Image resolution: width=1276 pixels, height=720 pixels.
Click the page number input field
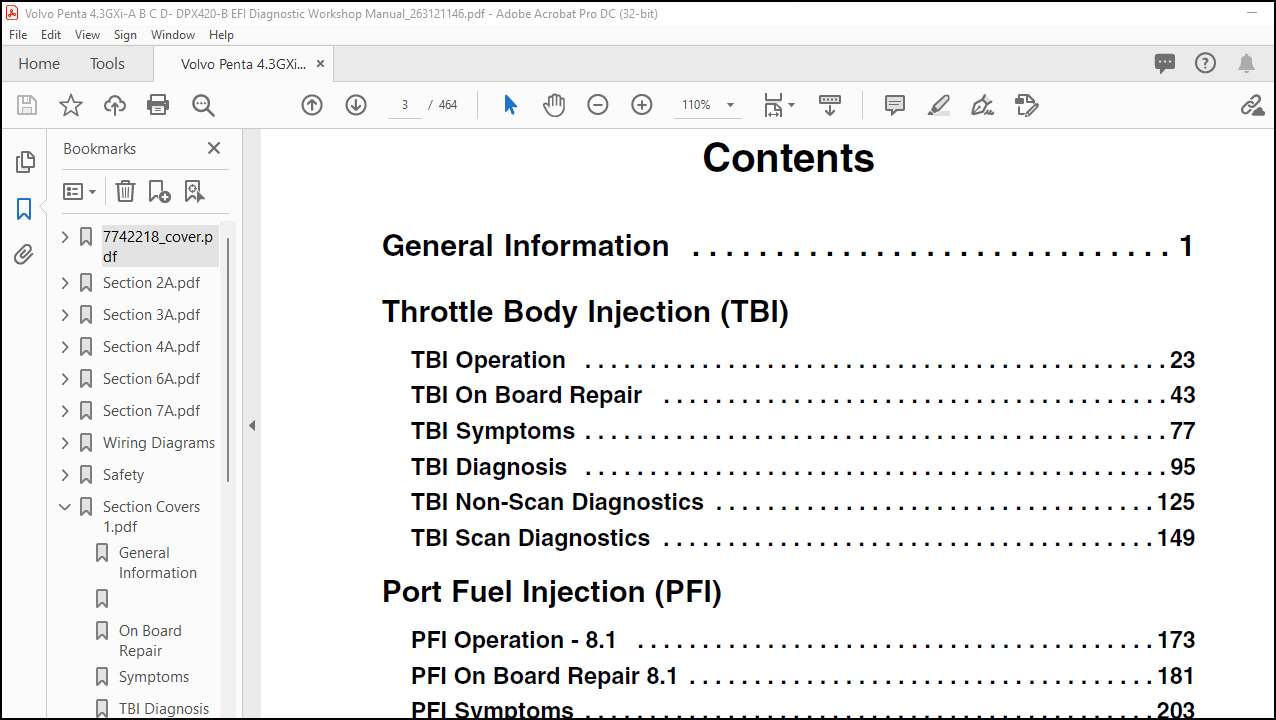(404, 105)
